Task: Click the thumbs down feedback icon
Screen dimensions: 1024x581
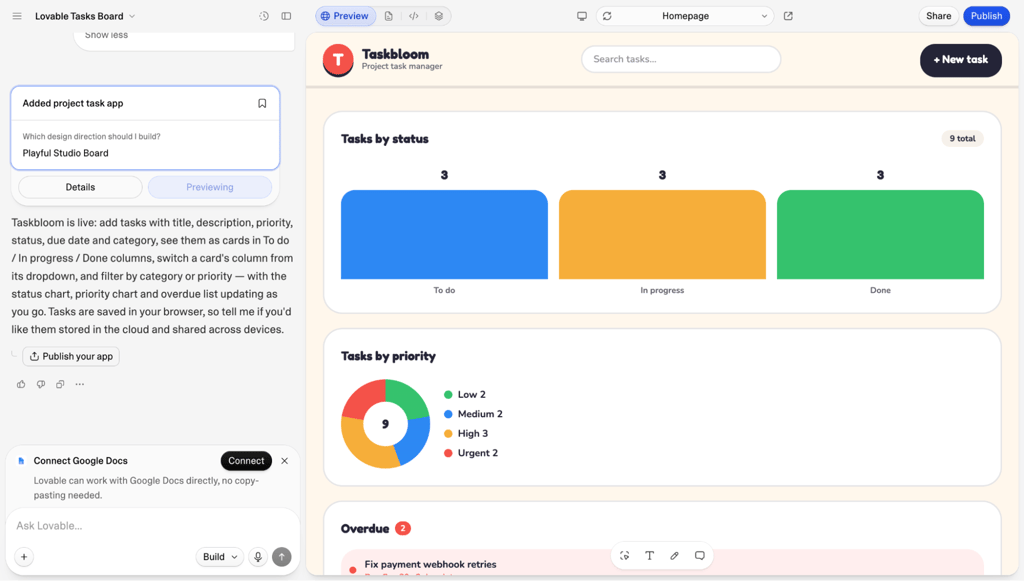Action: (x=40, y=384)
